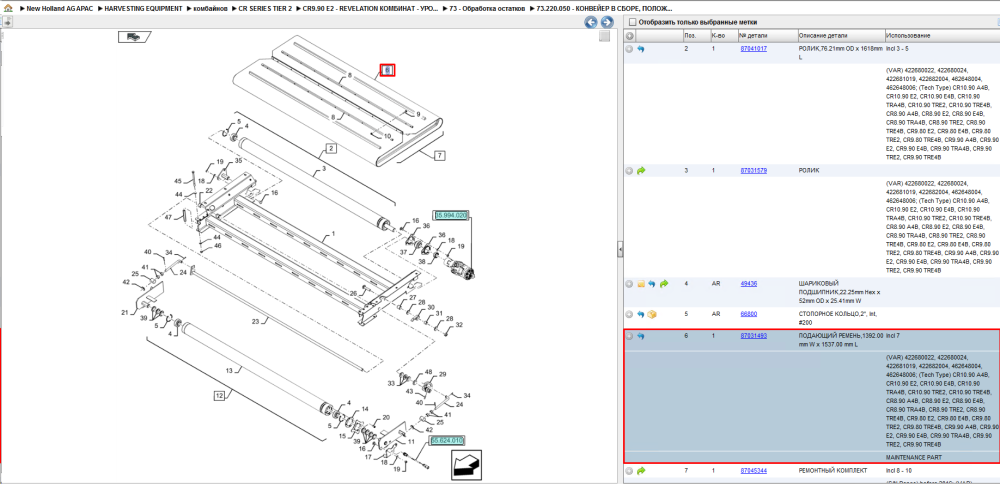Screen dimensions: 1000x484
Task: Open CR SERIES TIER 2 breadcrumb
Action: (x=265, y=9)
